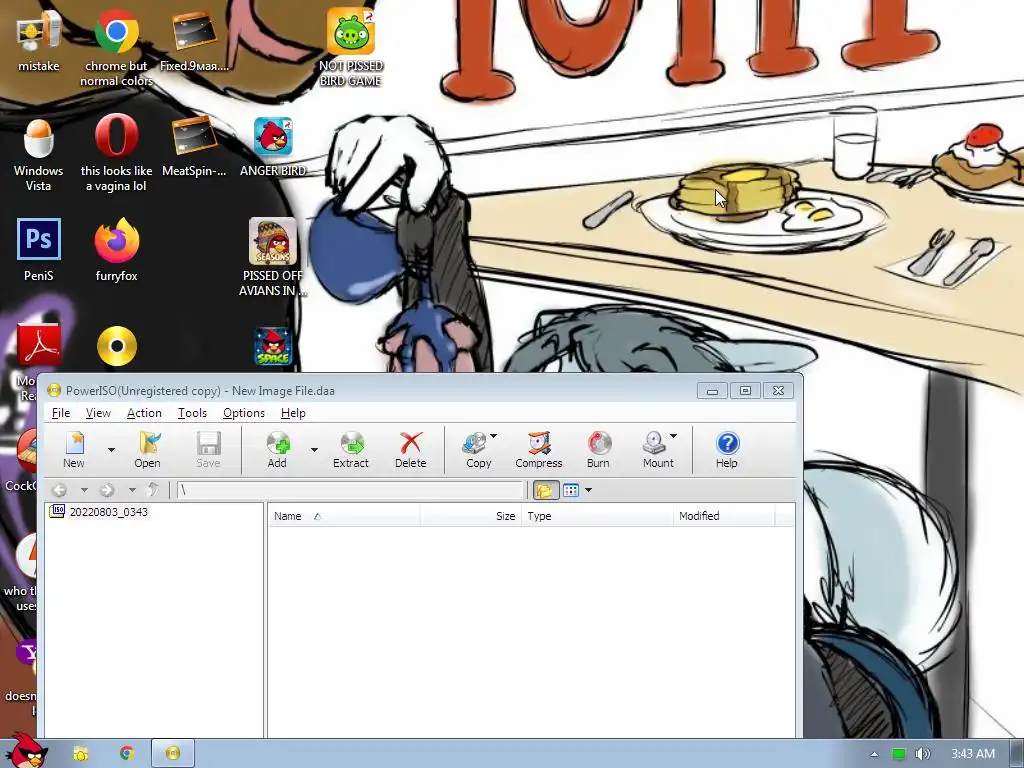
Task: Sort by the Modified column header
Action: tap(724, 516)
